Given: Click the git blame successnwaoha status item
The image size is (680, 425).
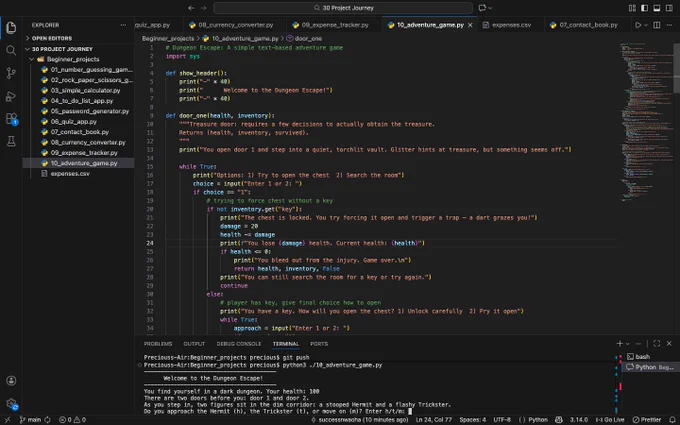Looking at the screenshot, I should [x=360, y=419].
